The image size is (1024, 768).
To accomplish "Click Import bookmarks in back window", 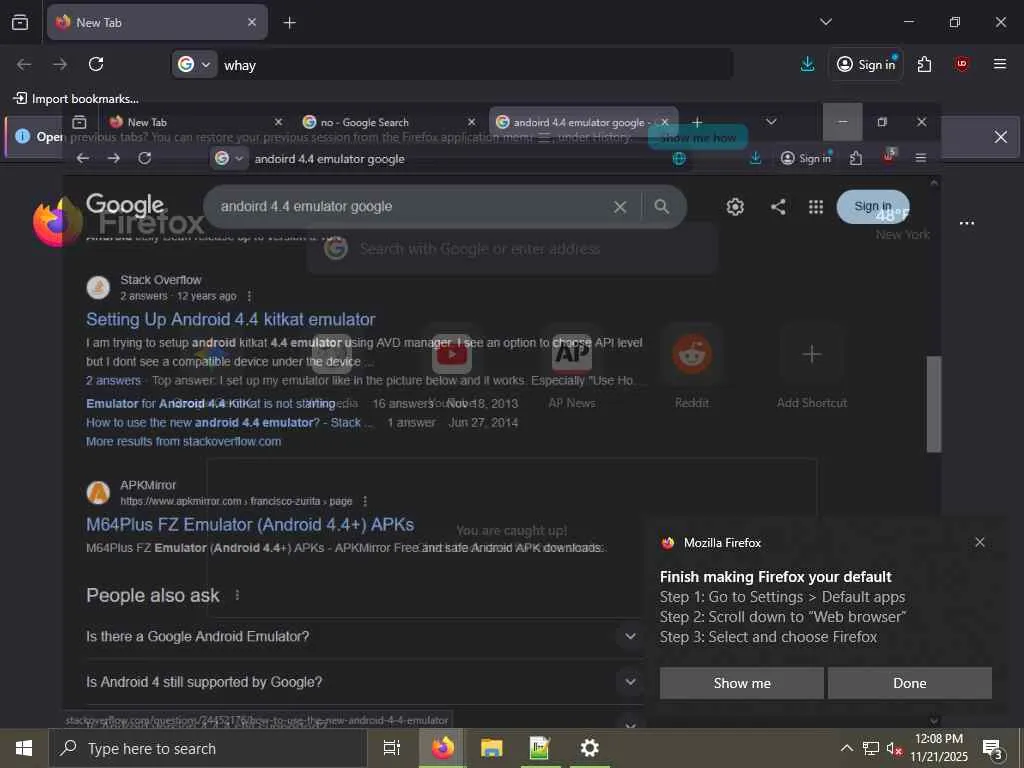I will click(x=76, y=99).
